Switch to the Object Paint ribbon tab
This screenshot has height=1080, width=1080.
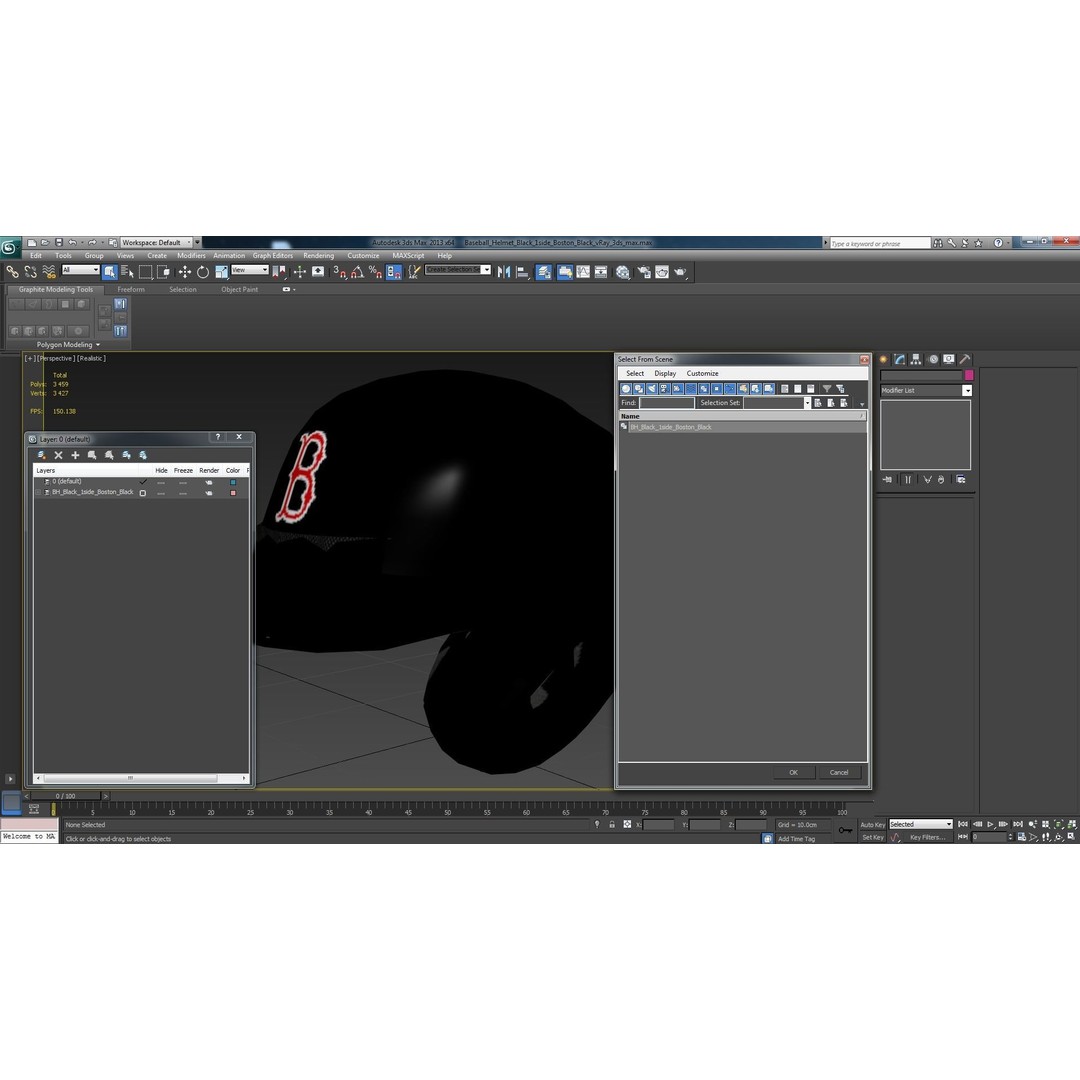(240, 289)
